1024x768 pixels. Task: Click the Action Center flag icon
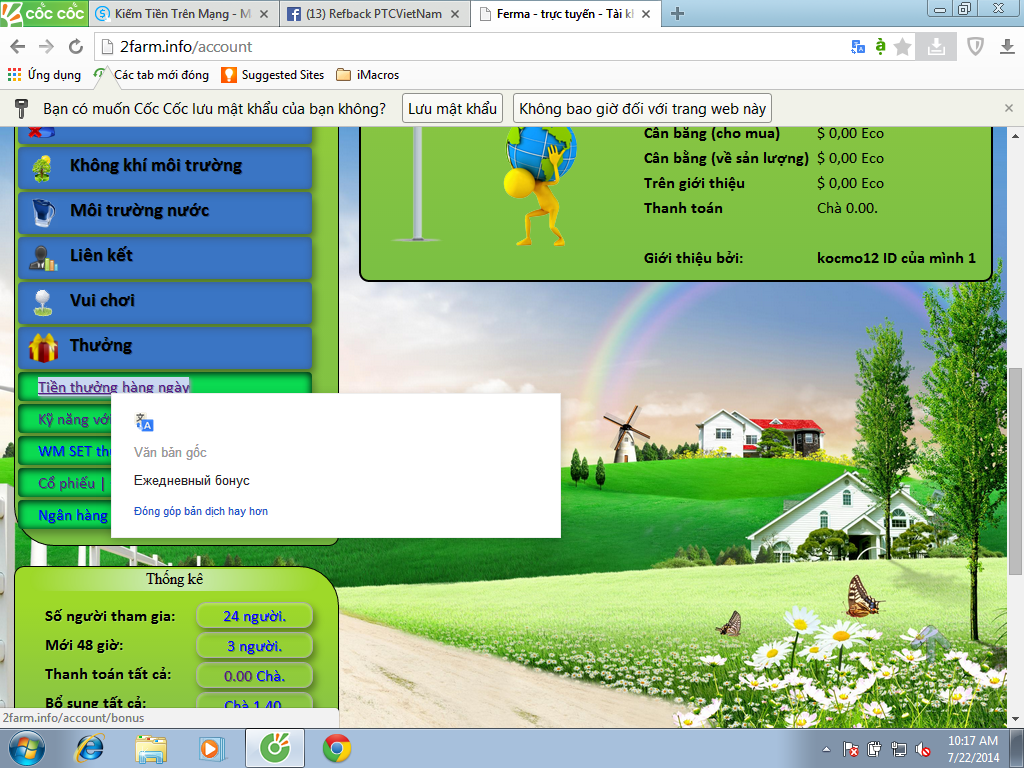[x=850, y=749]
